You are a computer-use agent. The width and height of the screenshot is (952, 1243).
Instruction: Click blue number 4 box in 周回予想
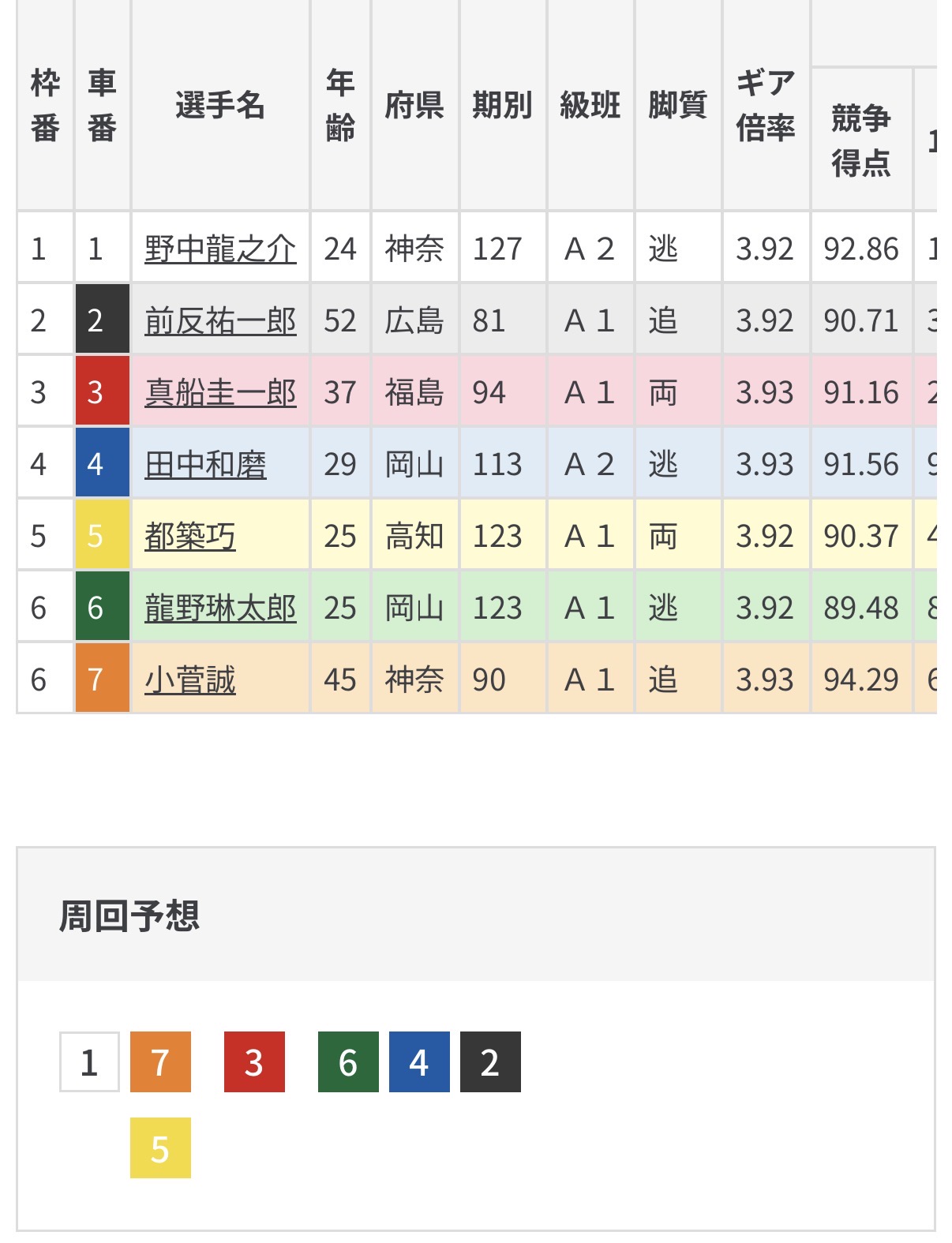(419, 1062)
